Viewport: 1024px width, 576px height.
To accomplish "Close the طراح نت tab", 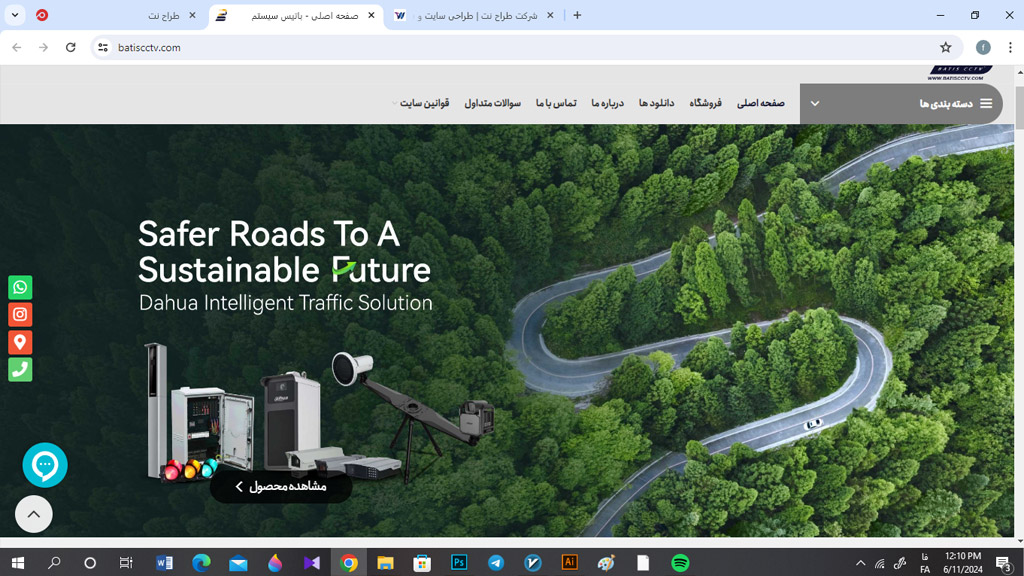I will tap(192, 15).
